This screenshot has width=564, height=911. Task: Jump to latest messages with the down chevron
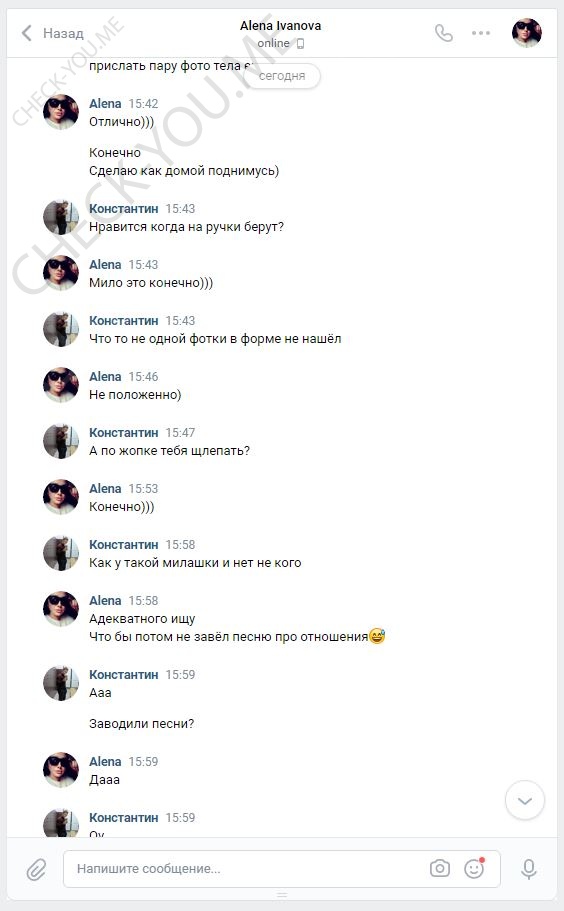[x=525, y=801]
